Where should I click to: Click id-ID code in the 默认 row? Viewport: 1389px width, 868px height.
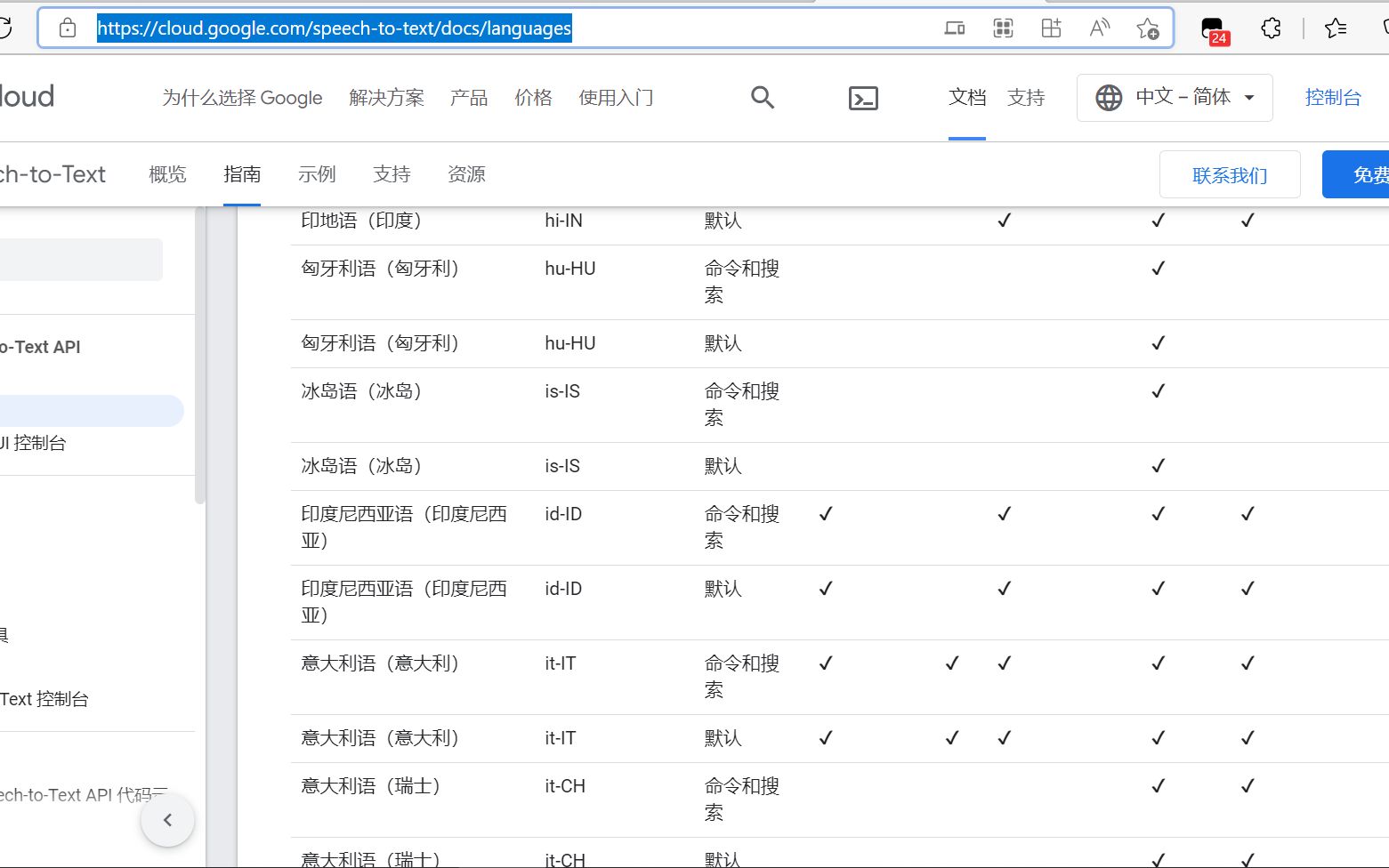563,589
